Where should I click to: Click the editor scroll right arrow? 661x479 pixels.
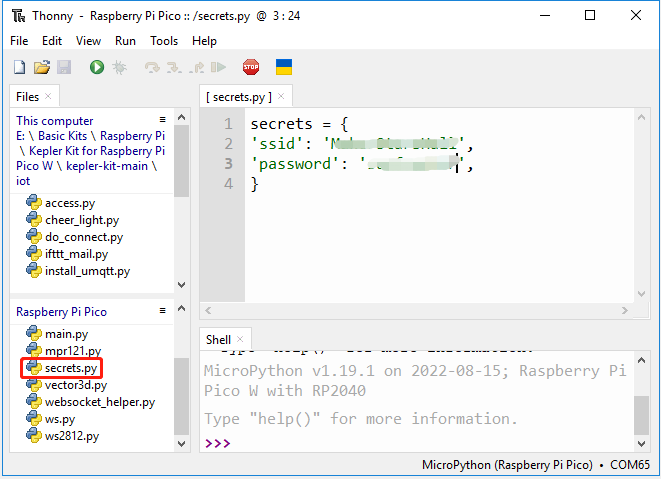pyautogui.click(x=625, y=310)
